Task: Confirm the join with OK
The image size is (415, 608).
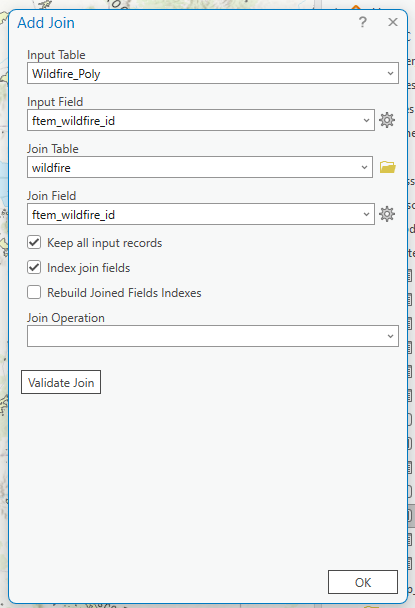Action: [363, 582]
